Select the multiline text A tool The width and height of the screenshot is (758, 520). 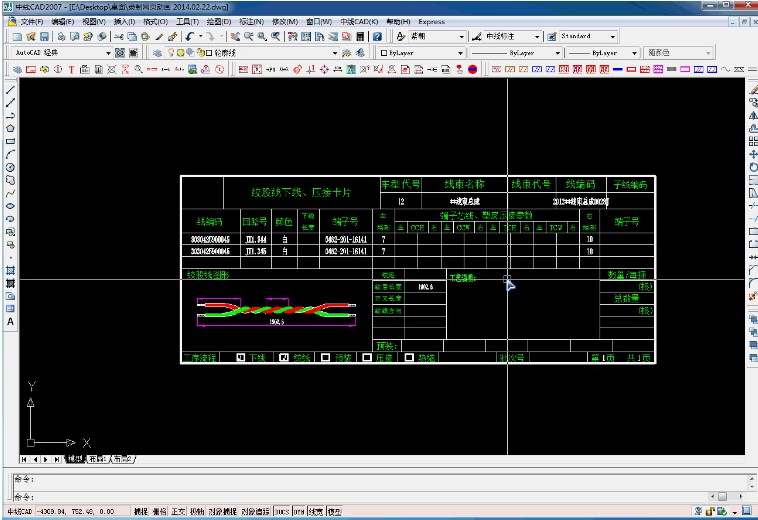(10, 322)
